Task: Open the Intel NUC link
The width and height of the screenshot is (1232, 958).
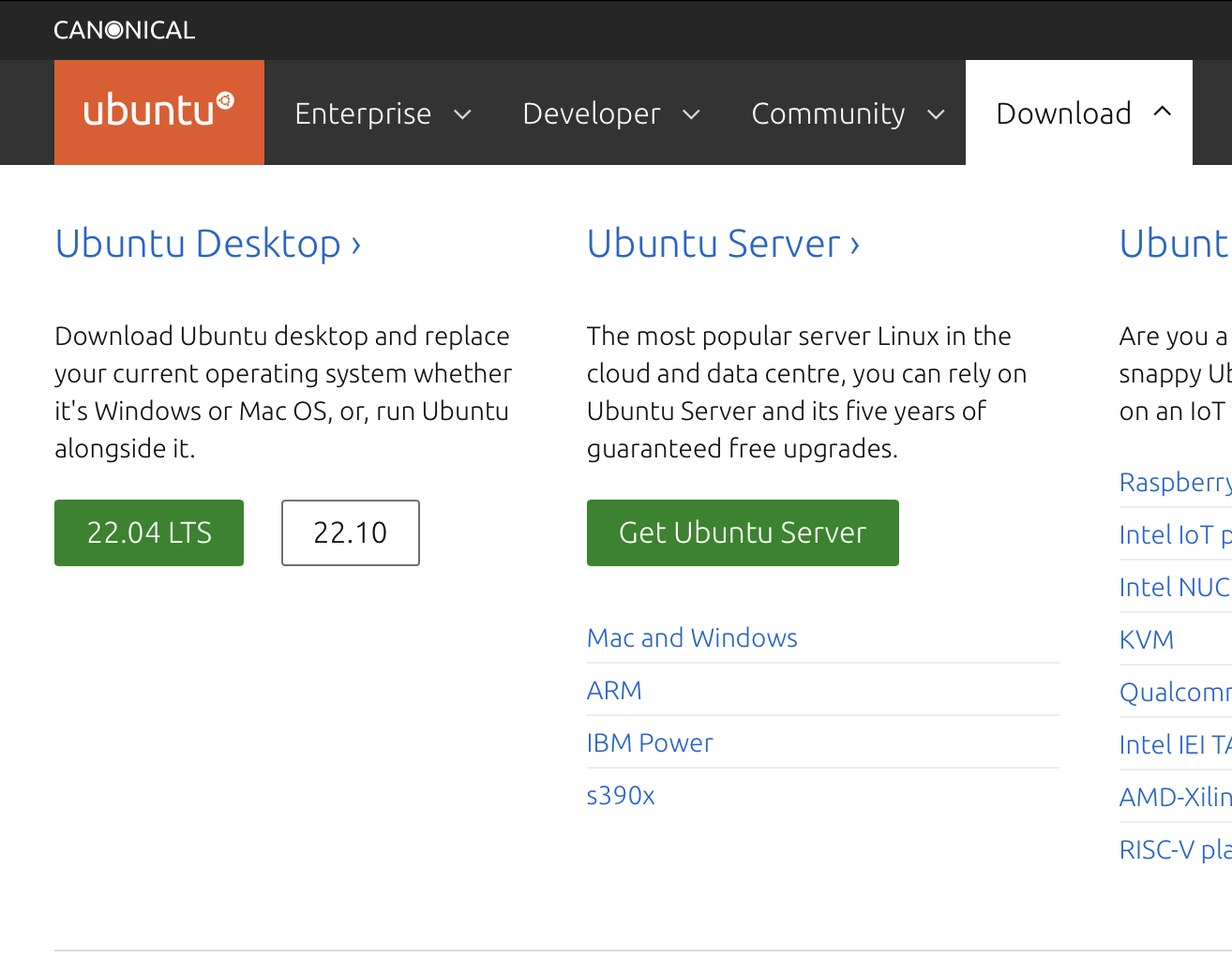Action: coord(1175,587)
